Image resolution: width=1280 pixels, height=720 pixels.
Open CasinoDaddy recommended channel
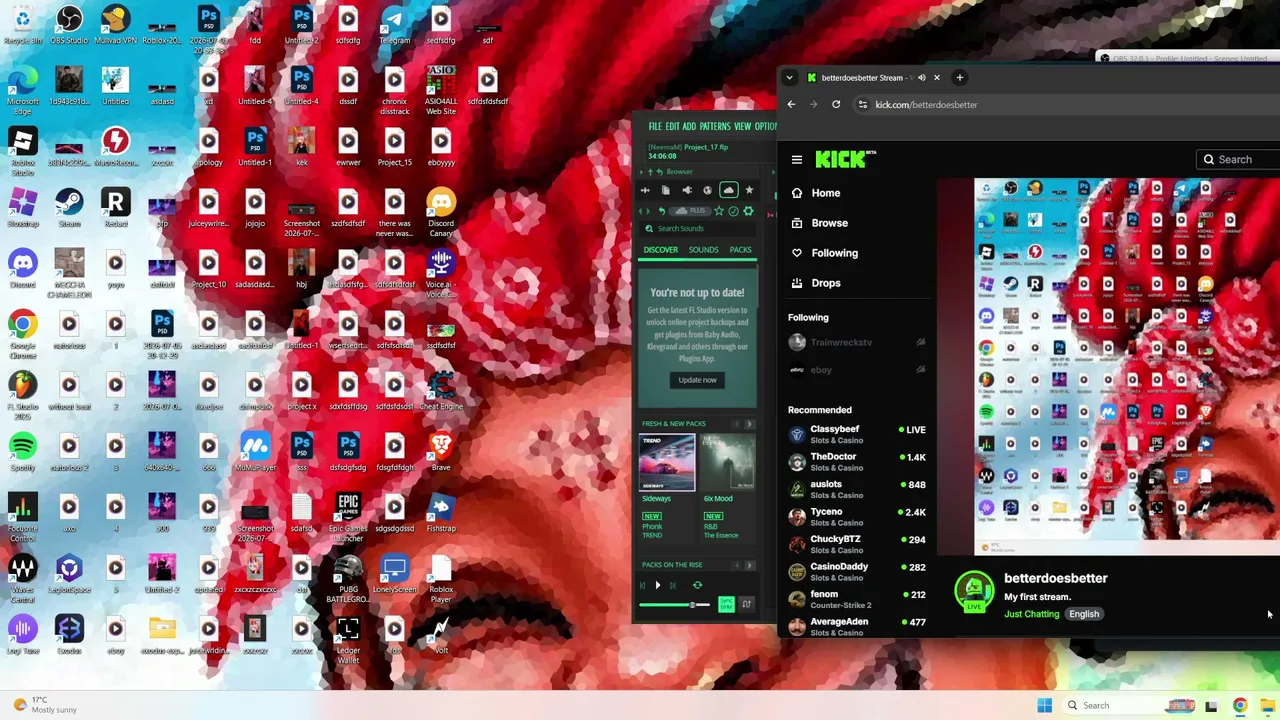pos(857,572)
